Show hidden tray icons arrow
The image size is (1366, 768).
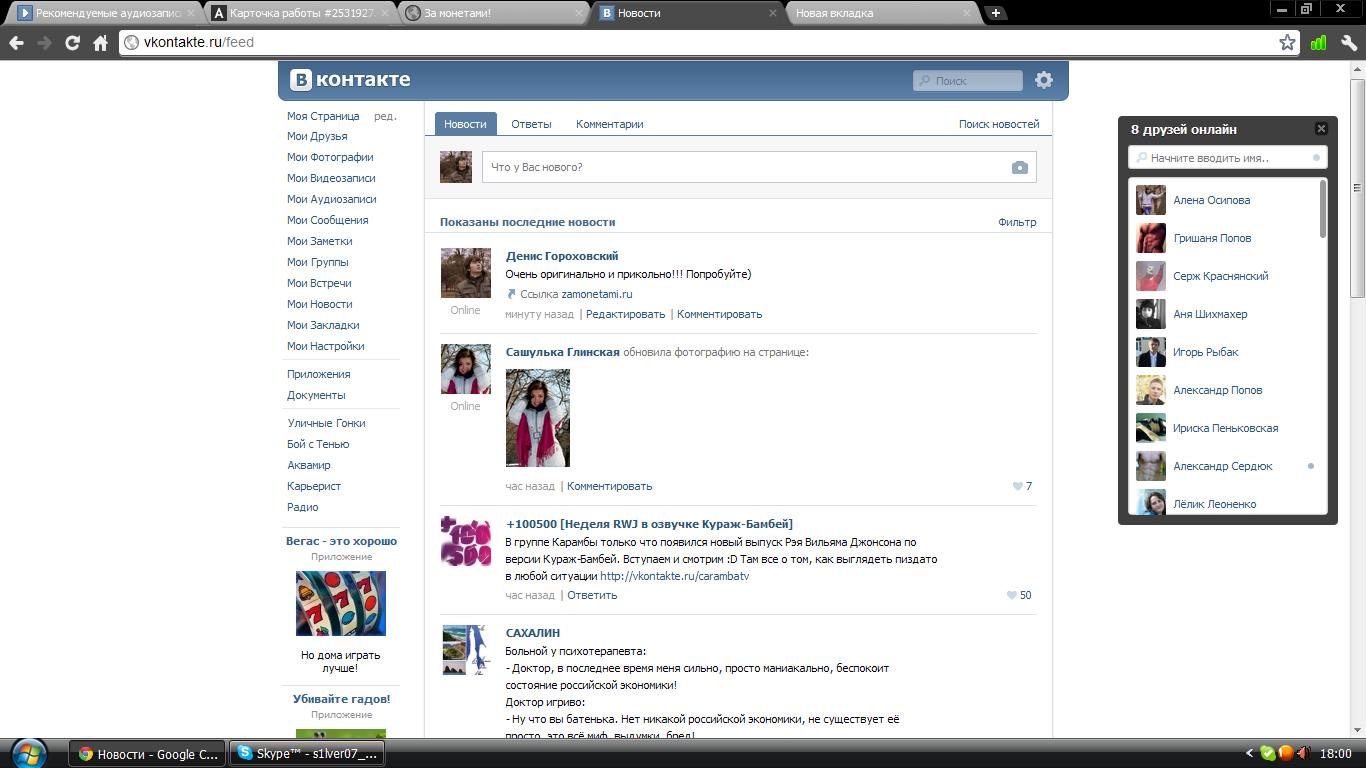click(1249, 754)
